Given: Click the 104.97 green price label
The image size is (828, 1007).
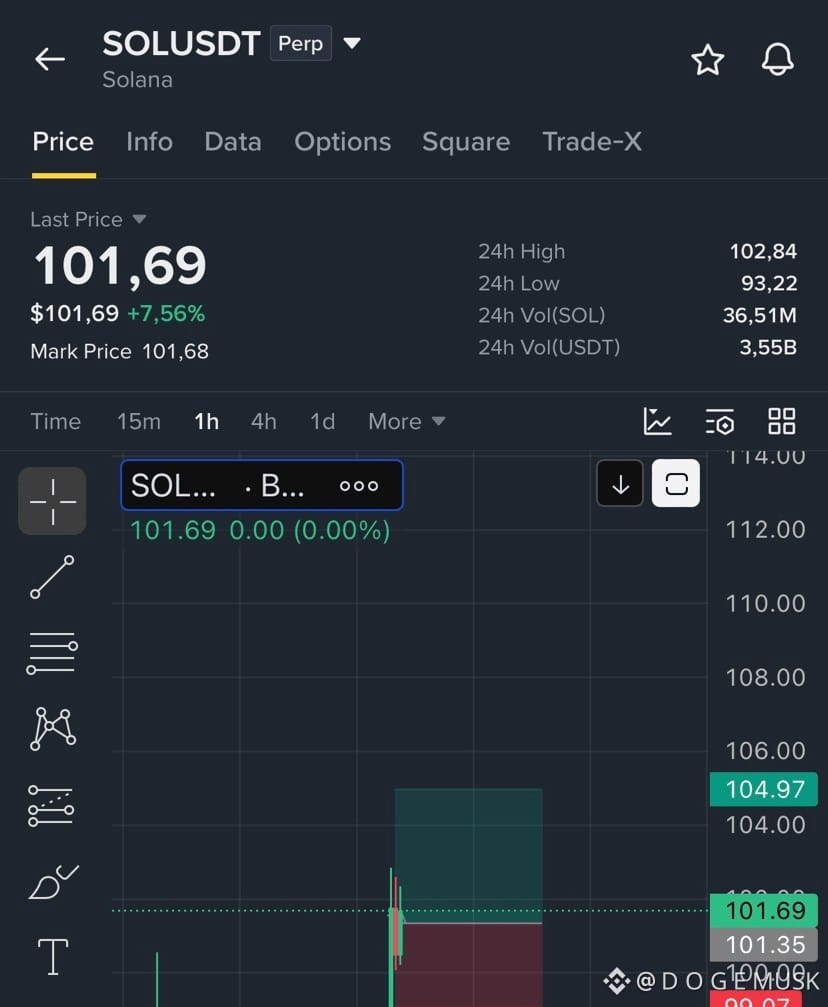Looking at the screenshot, I should tap(764, 789).
